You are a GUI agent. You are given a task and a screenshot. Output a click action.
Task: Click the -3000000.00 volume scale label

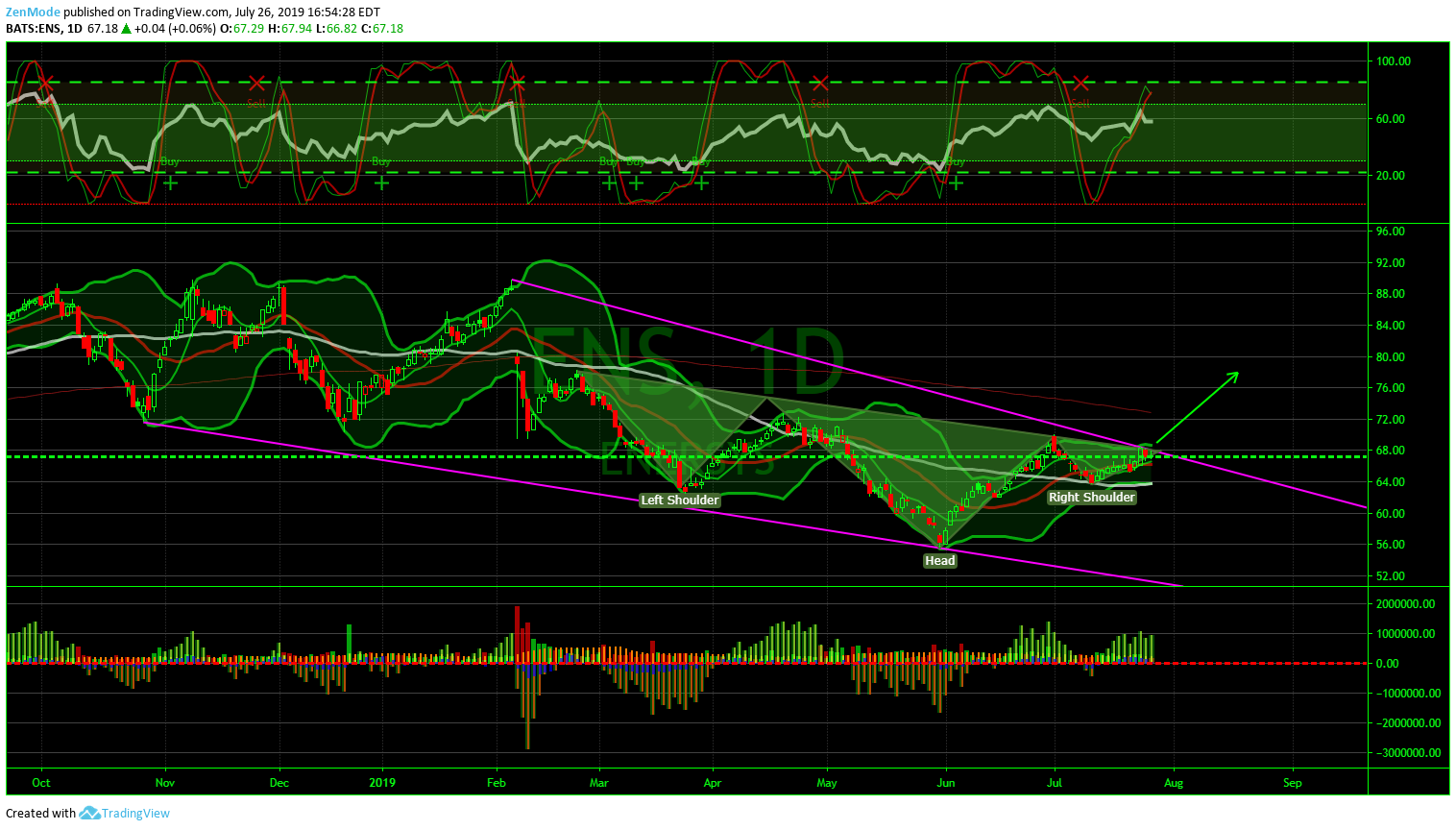pos(1407,753)
